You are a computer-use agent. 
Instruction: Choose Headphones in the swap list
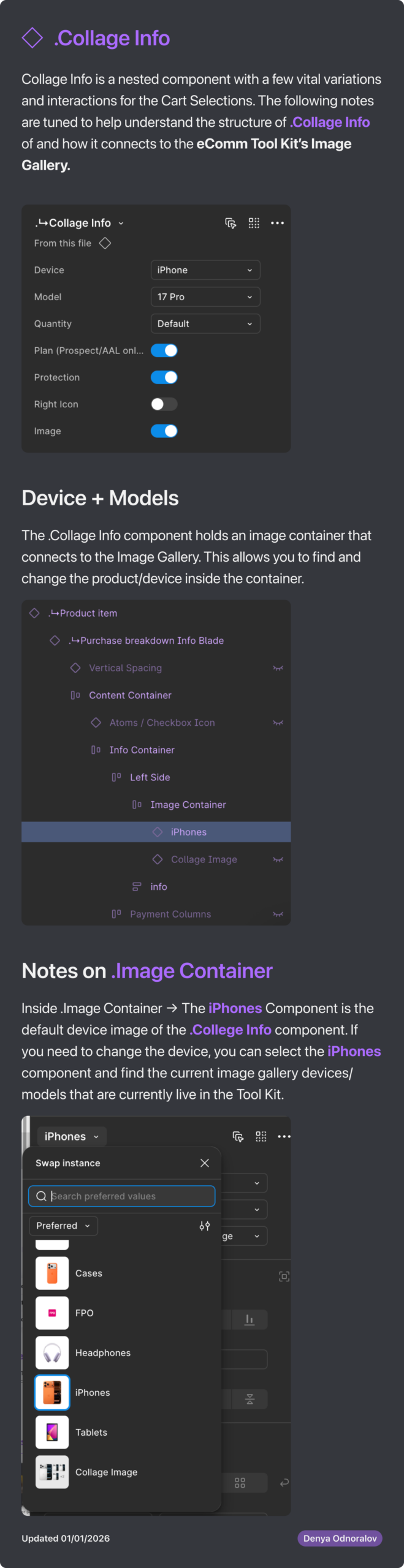103,1352
